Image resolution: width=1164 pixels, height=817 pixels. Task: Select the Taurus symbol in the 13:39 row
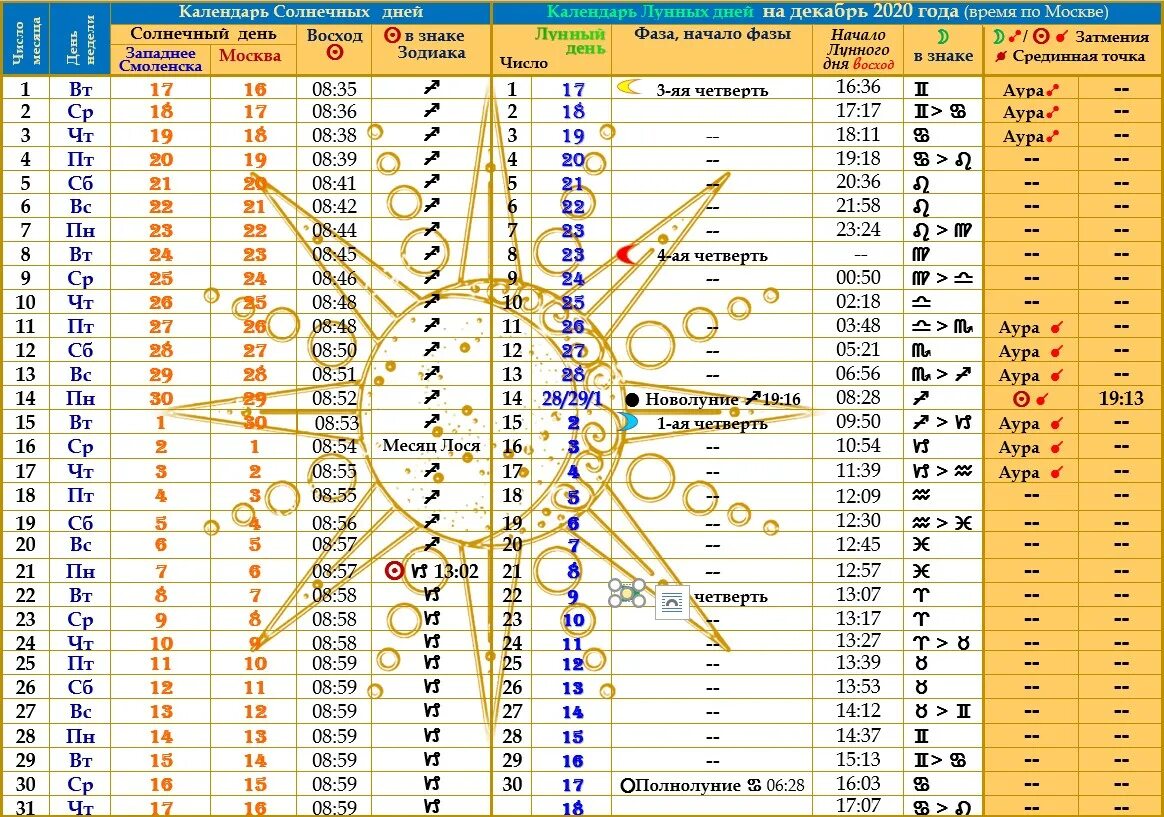pos(921,663)
